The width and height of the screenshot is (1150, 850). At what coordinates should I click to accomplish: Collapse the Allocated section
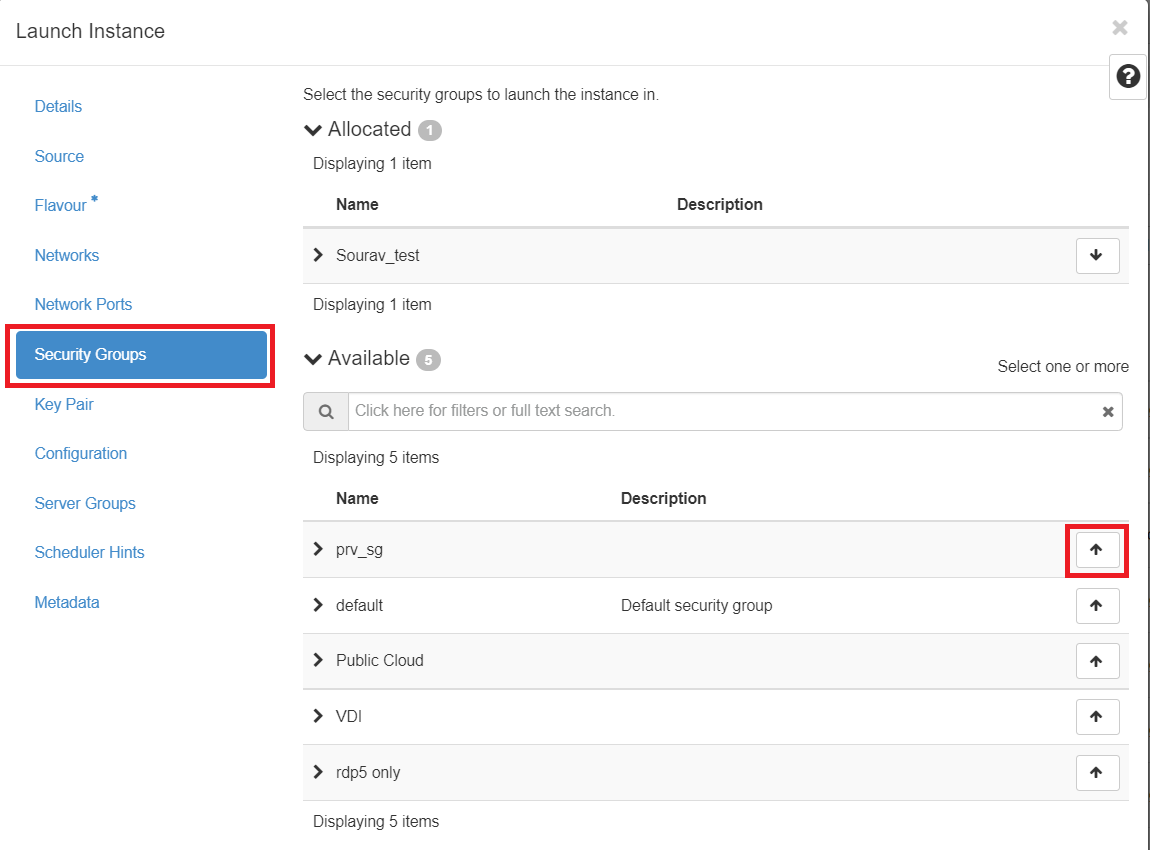(314, 130)
